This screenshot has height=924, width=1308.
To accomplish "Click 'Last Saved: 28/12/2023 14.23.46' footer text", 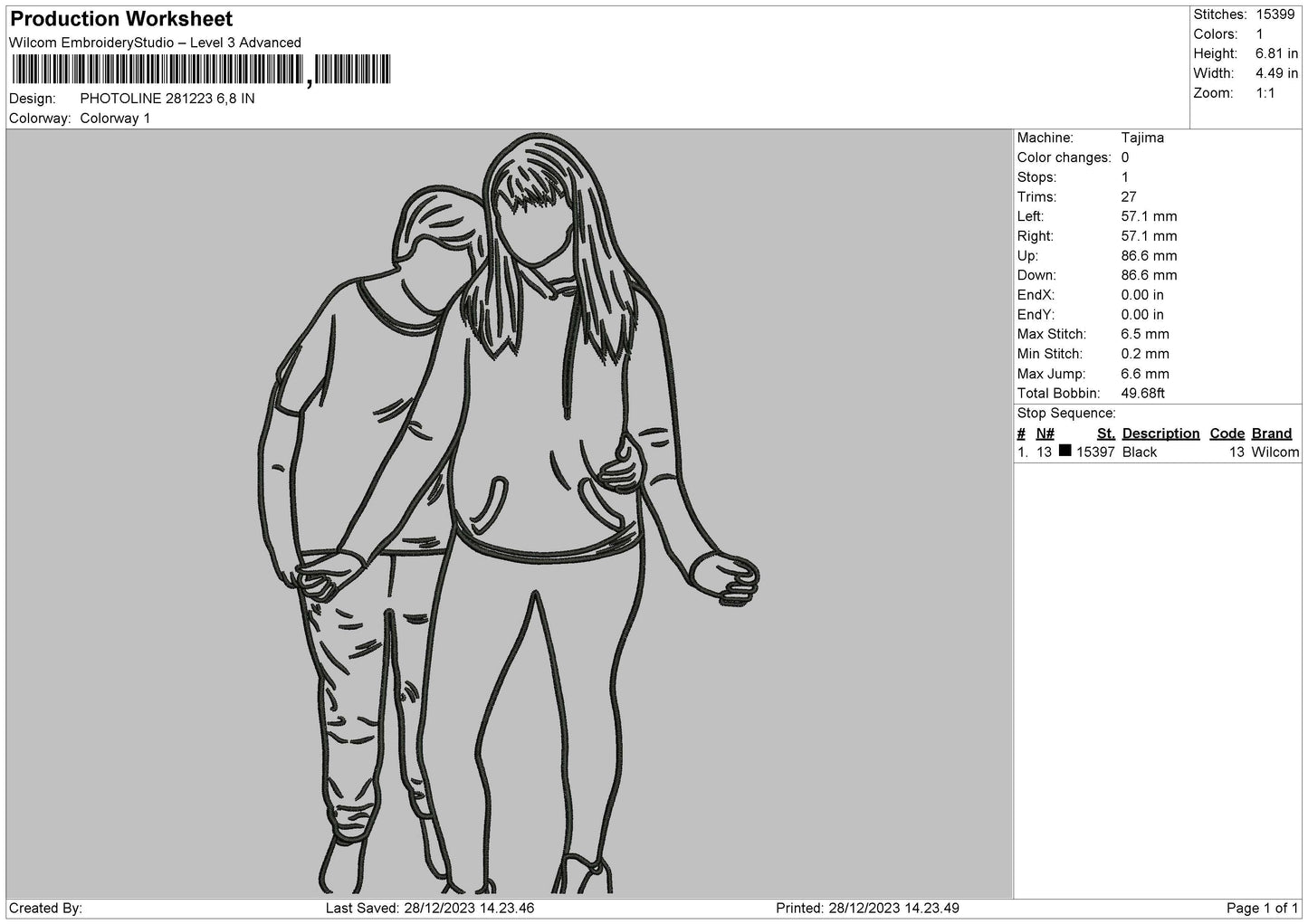I will point(430,909).
